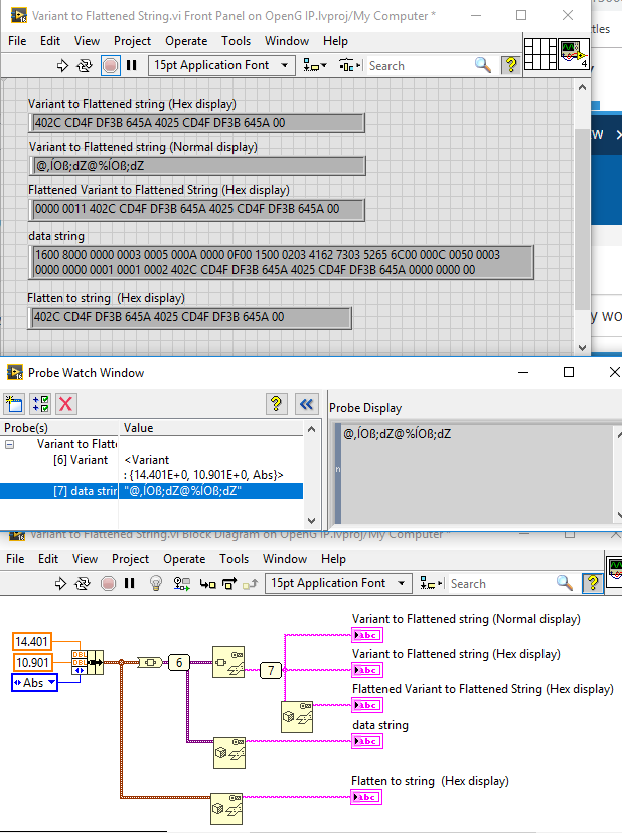Click the Bundle node on block diagram
Viewport: 627px width, 833px height.
click(x=87, y=662)
